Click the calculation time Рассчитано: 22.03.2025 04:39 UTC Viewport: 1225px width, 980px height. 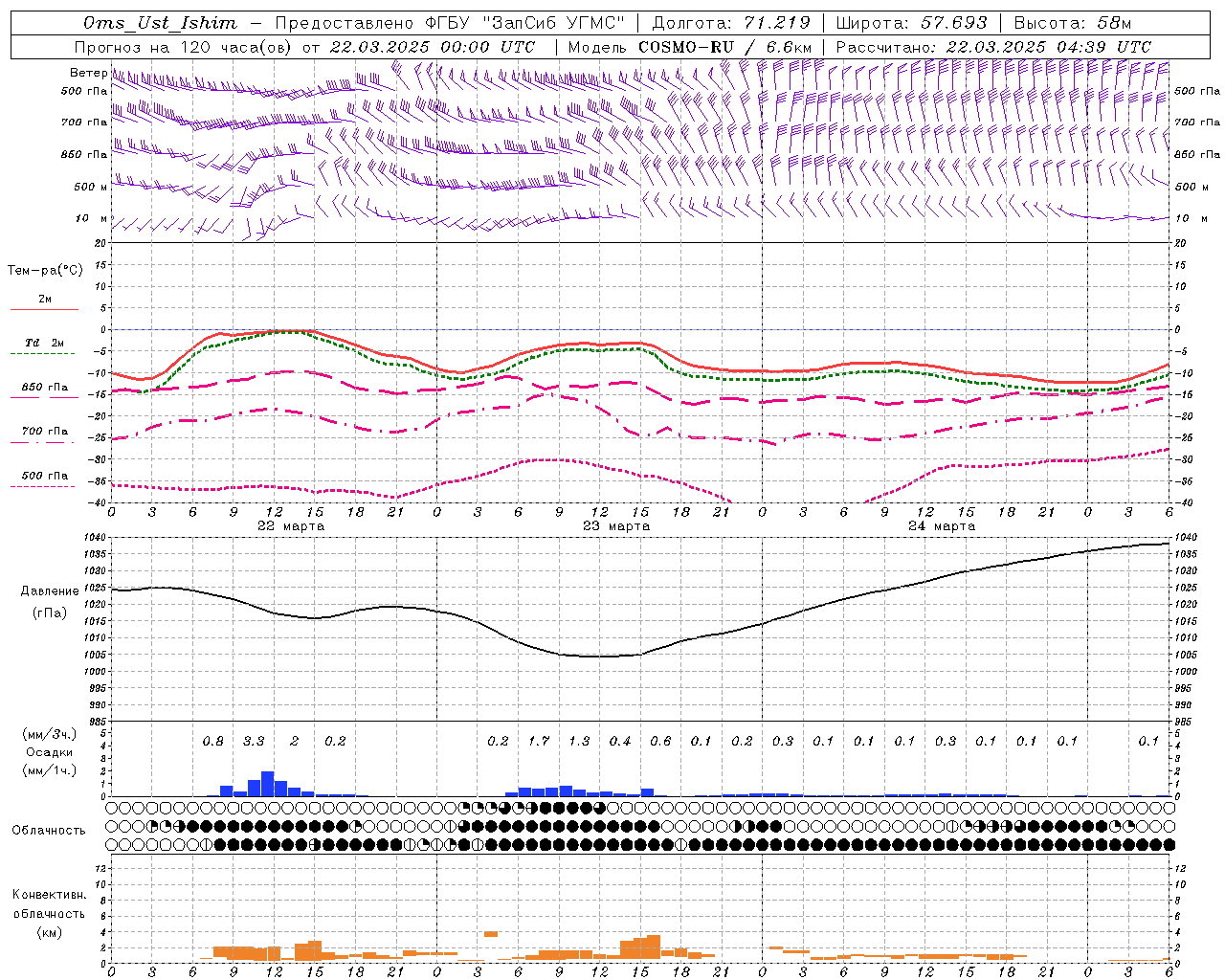pyautogui.click(x=993, y=47)
